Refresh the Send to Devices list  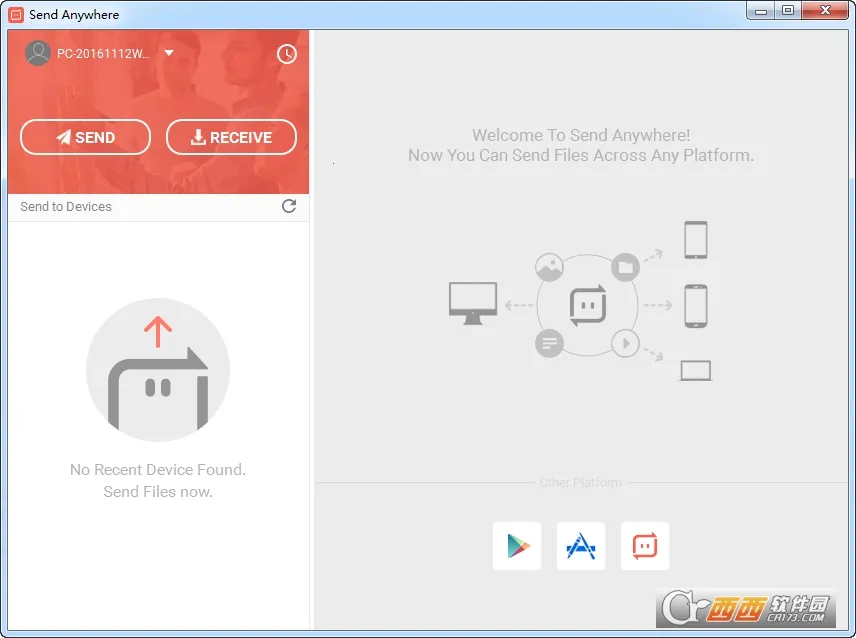(x=289, y=206)
